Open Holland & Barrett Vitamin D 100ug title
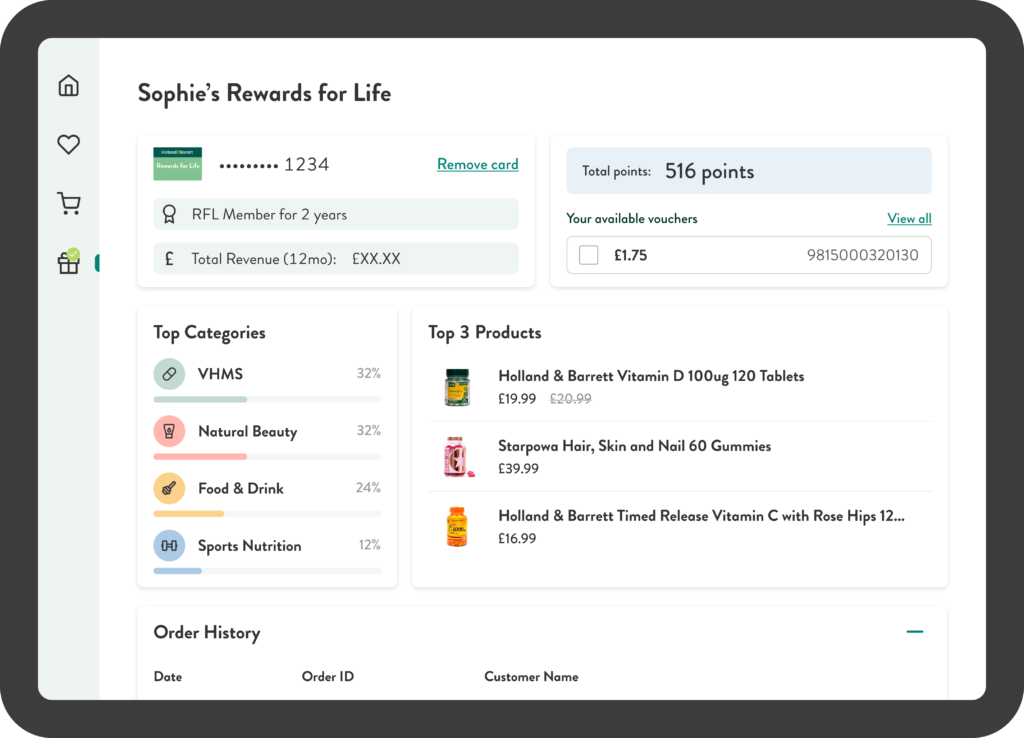1024x738 pixels. coord(651,376)
